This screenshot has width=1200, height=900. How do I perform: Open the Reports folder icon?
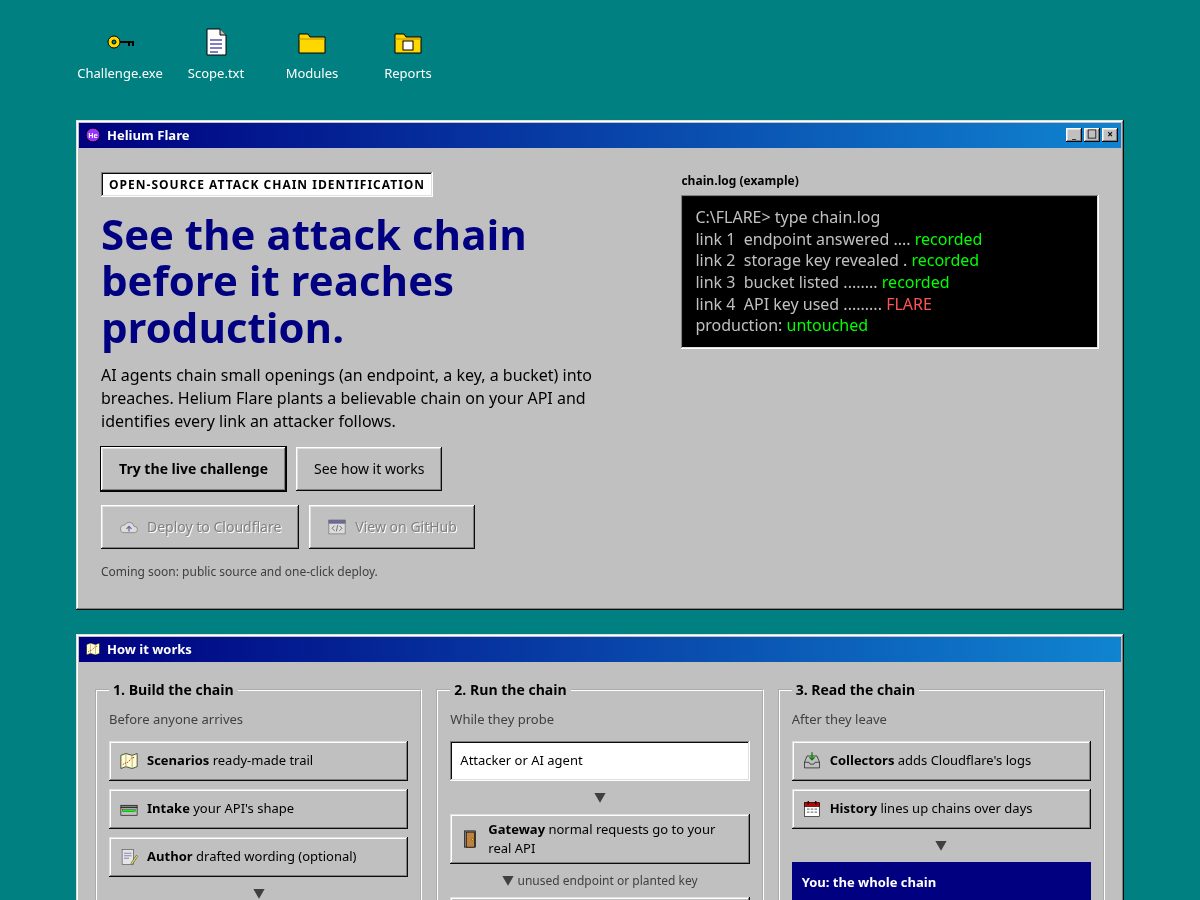tap(408, 56)
